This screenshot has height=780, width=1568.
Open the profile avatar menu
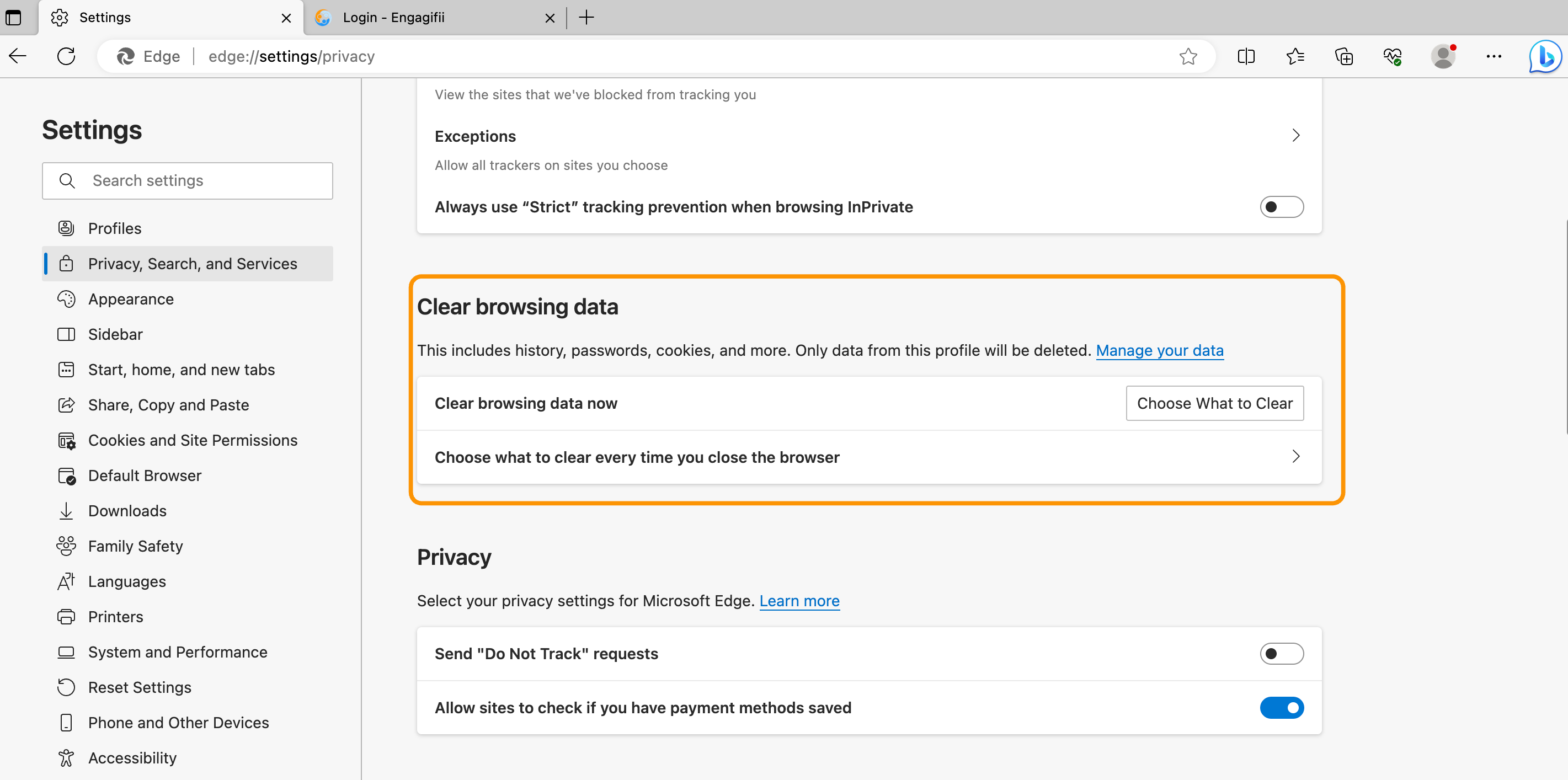[x=1443, y=57]
